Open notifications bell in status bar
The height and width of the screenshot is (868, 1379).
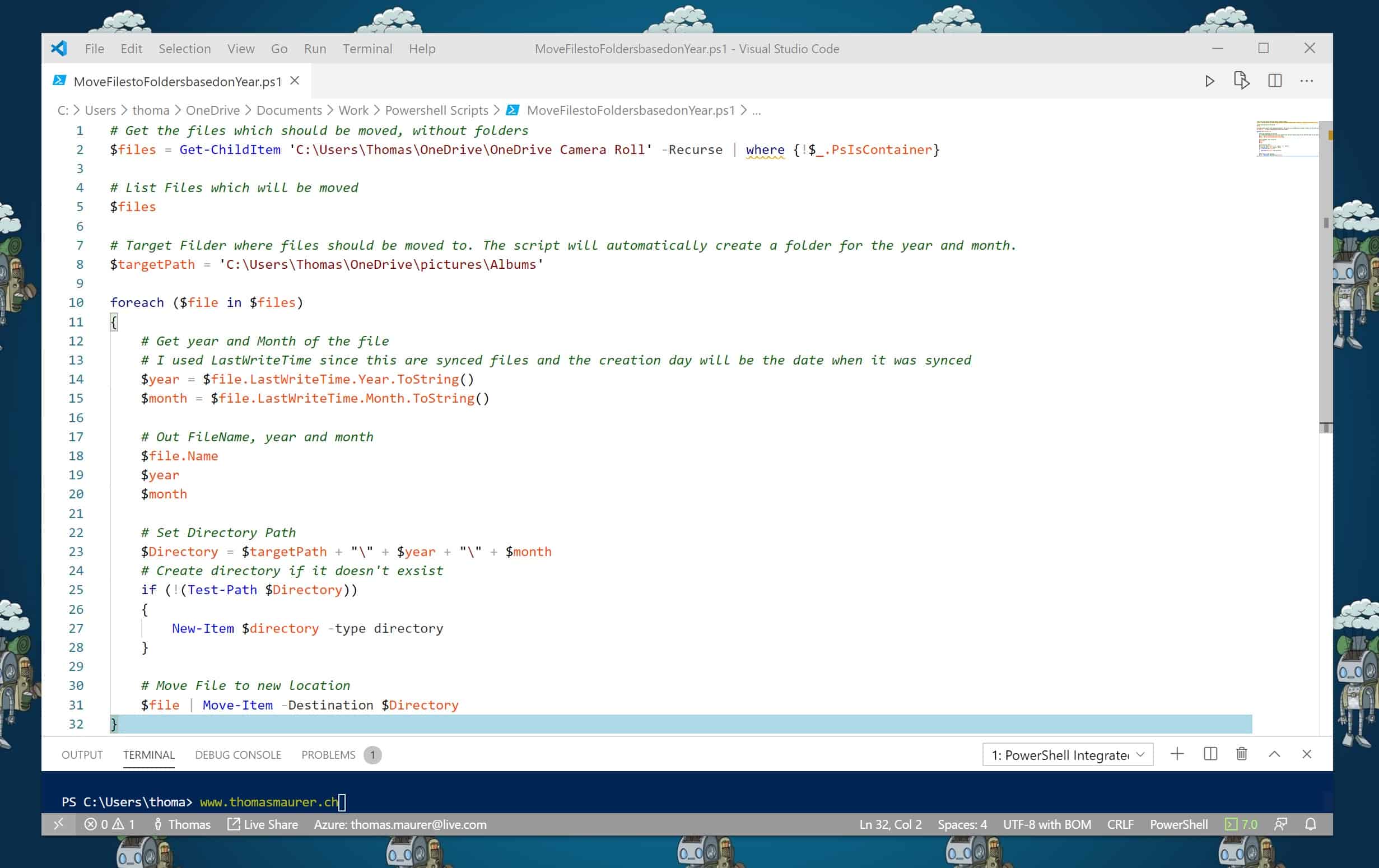tap(1310, 824)
